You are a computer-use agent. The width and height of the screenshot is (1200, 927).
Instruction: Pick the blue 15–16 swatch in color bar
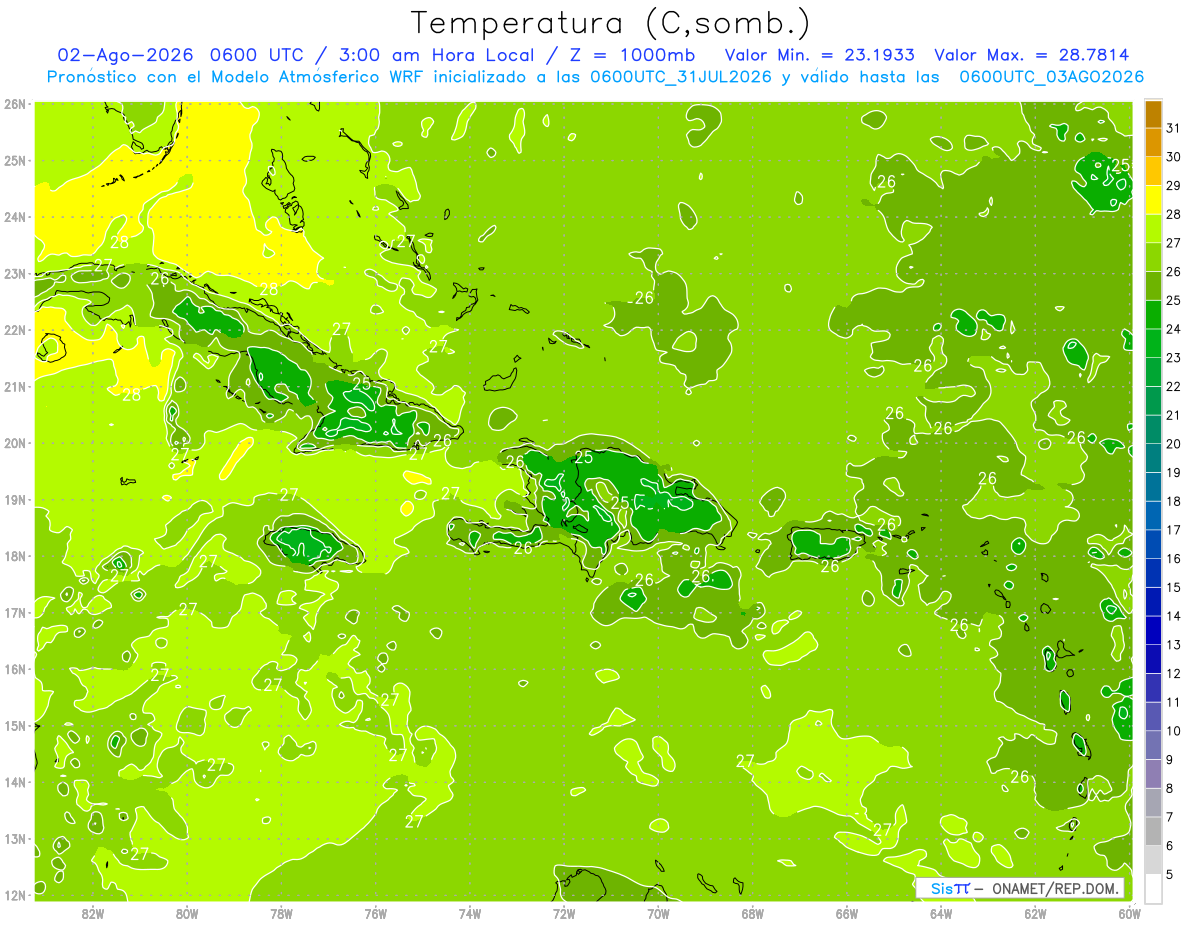(x=1153, y=574)
